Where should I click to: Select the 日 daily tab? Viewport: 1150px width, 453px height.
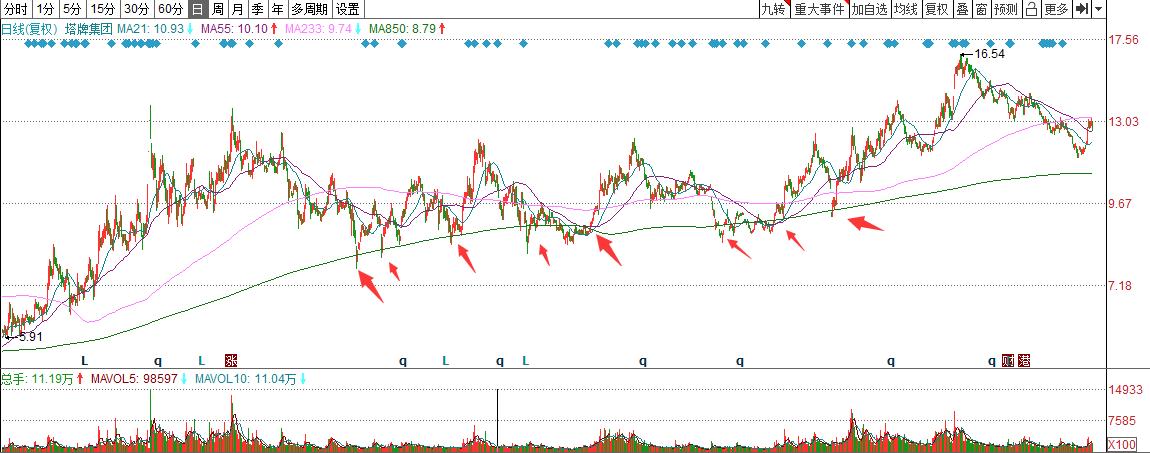[x=198, y=10]
